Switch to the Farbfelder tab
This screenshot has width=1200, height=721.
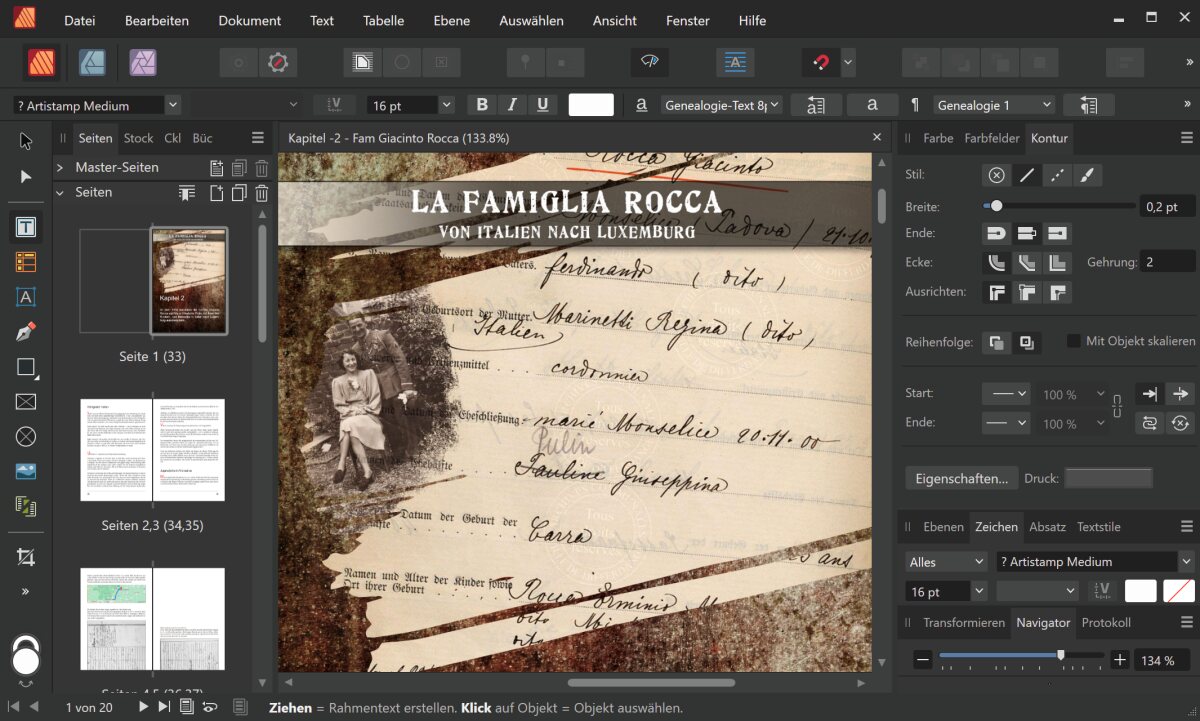click(x=992, y=138)
